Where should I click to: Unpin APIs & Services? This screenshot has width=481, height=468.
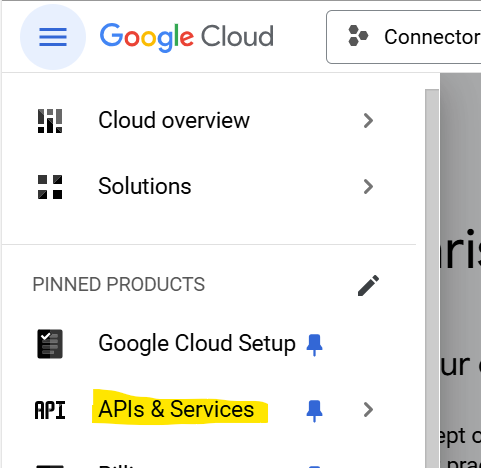click(x=314, y=411)
